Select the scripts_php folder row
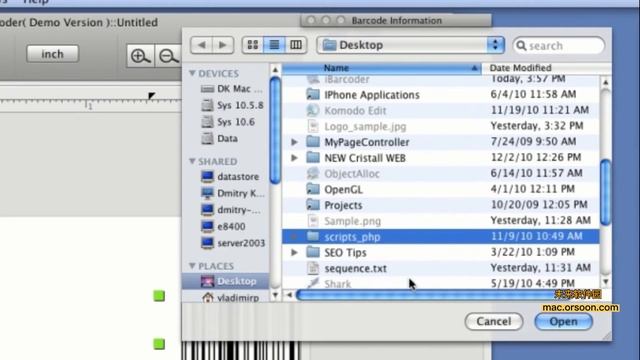The height and width of the screenshot is (360, 640). pos(440,237)
